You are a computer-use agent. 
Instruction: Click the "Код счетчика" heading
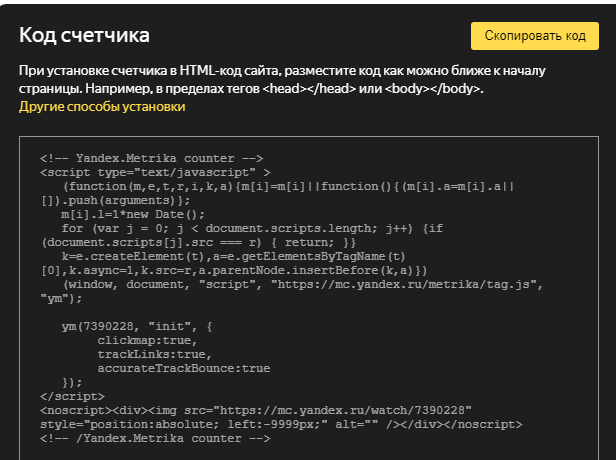(x=84, y=36)
